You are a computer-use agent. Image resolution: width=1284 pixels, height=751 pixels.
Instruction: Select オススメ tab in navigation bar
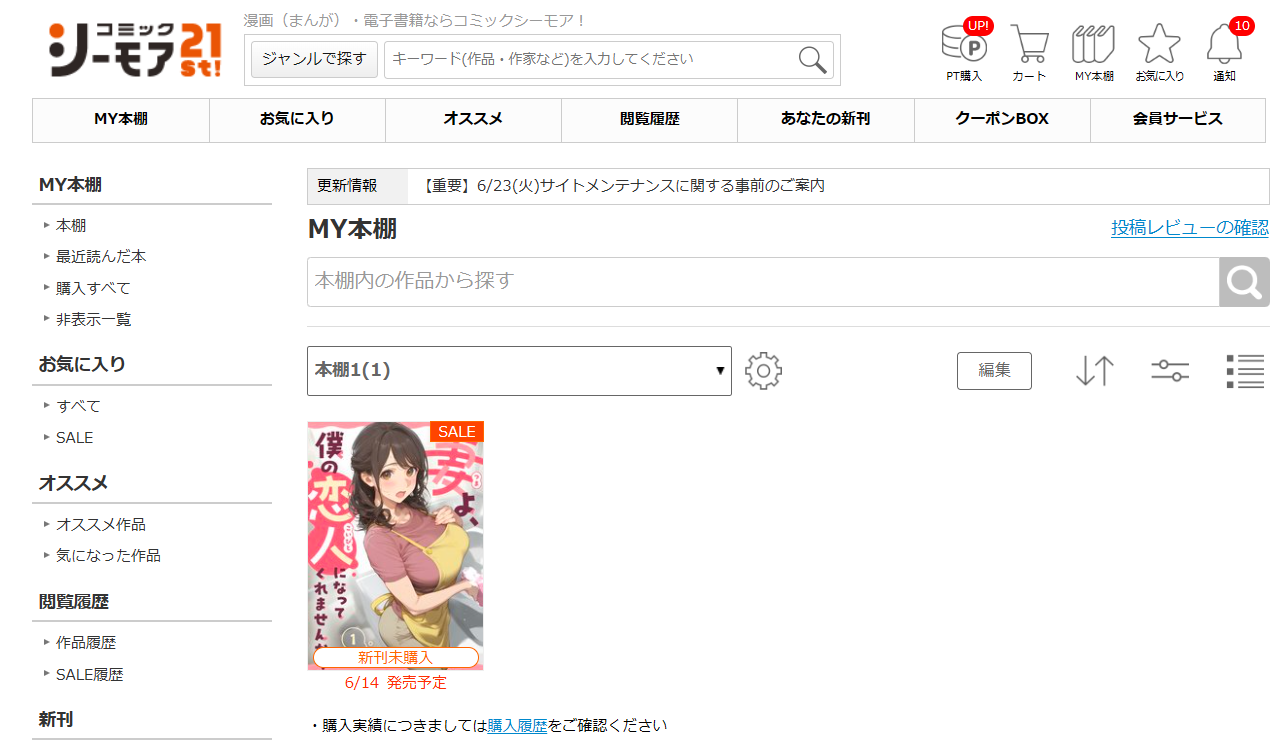click(x=473, y=120)
